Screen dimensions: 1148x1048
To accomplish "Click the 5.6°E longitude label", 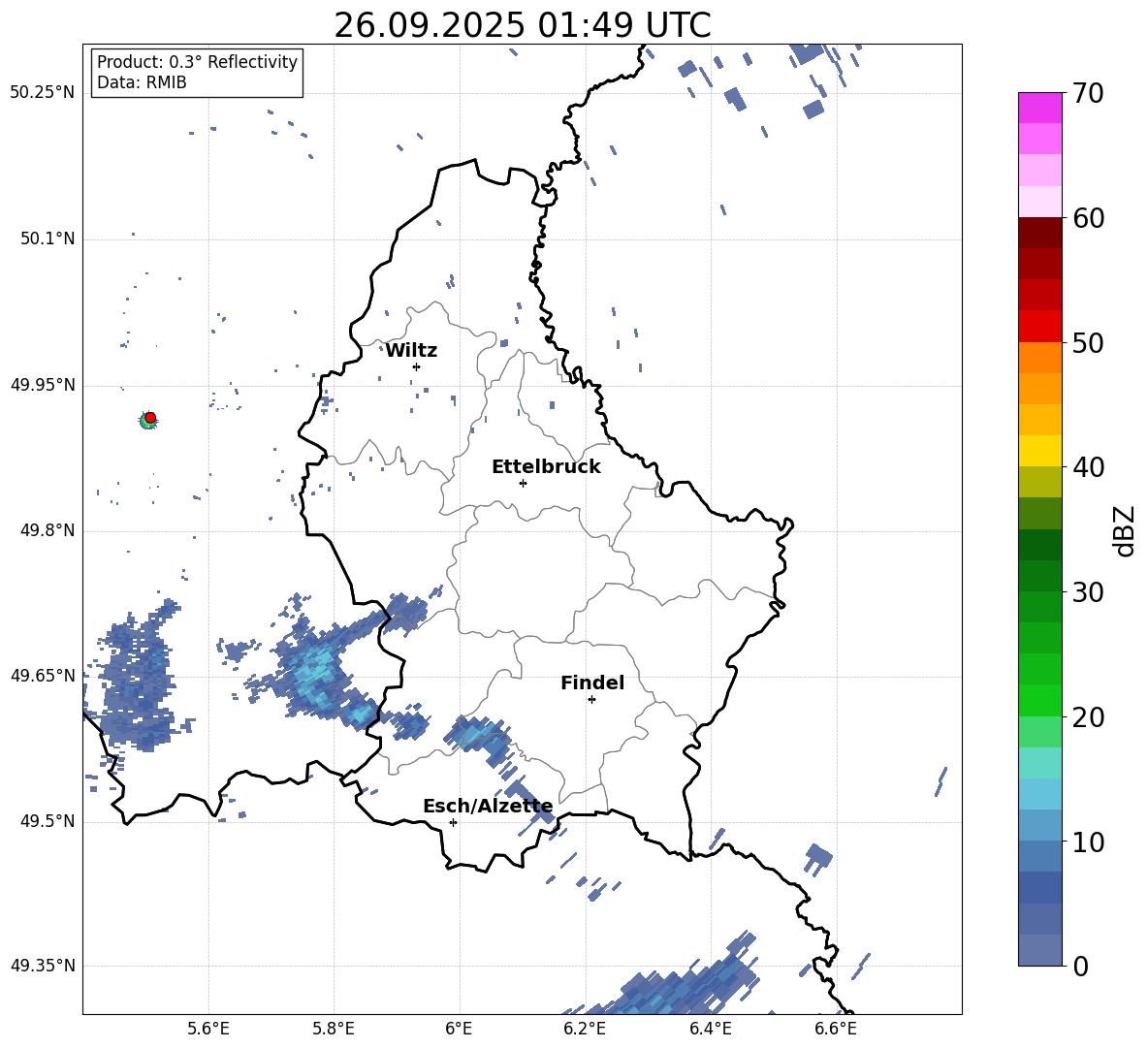I will click(x=208, y=1029).
